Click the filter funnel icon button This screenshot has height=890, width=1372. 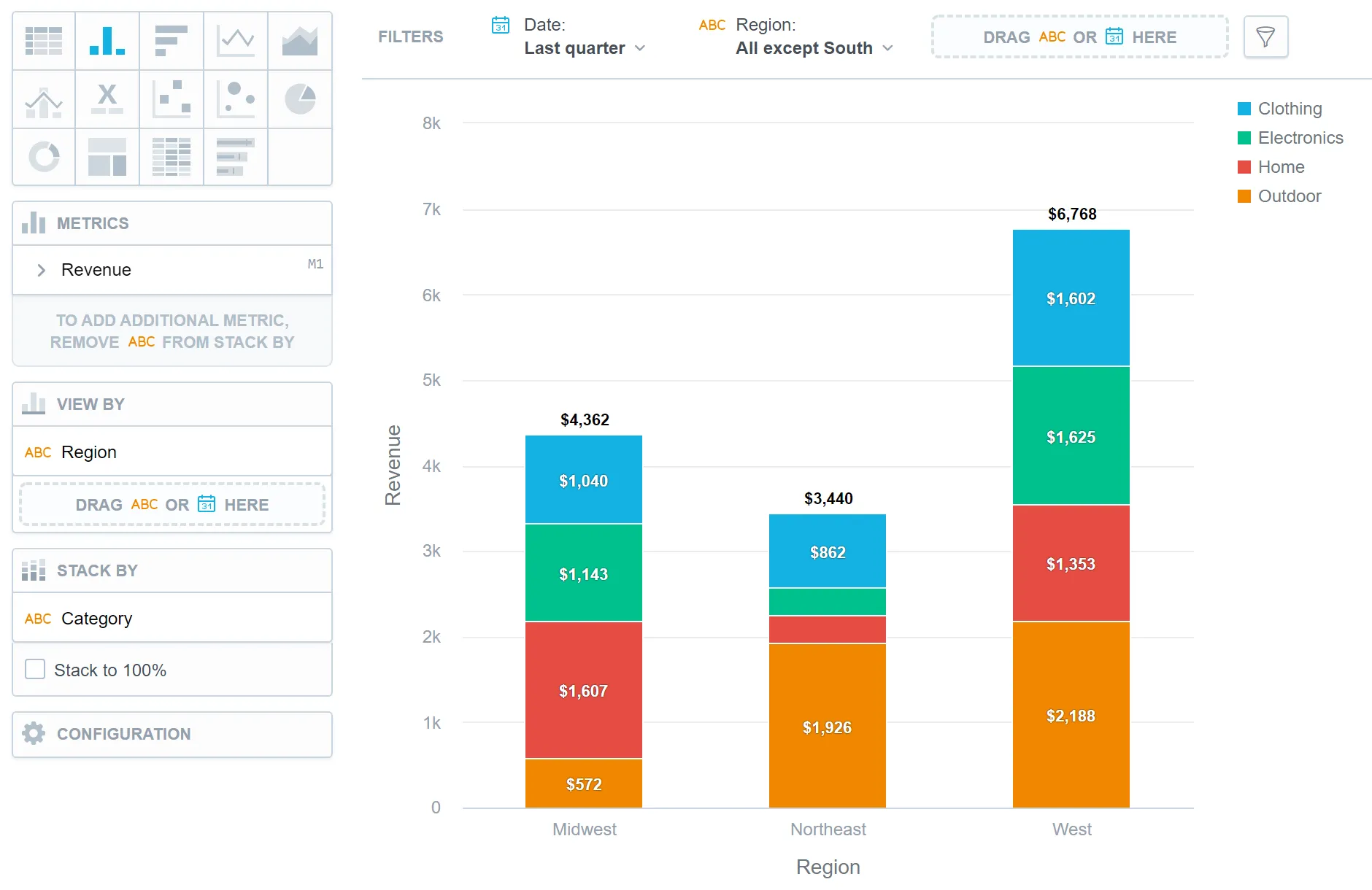click(1265, 36)
